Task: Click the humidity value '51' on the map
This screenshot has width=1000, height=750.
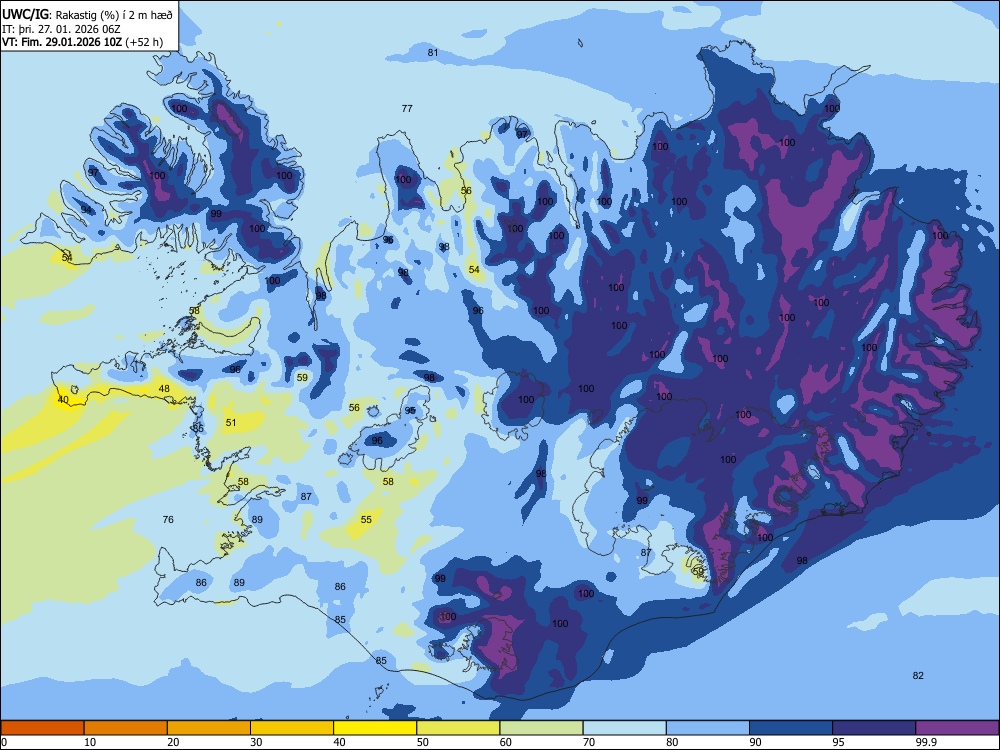Action: tap(231, 422)
